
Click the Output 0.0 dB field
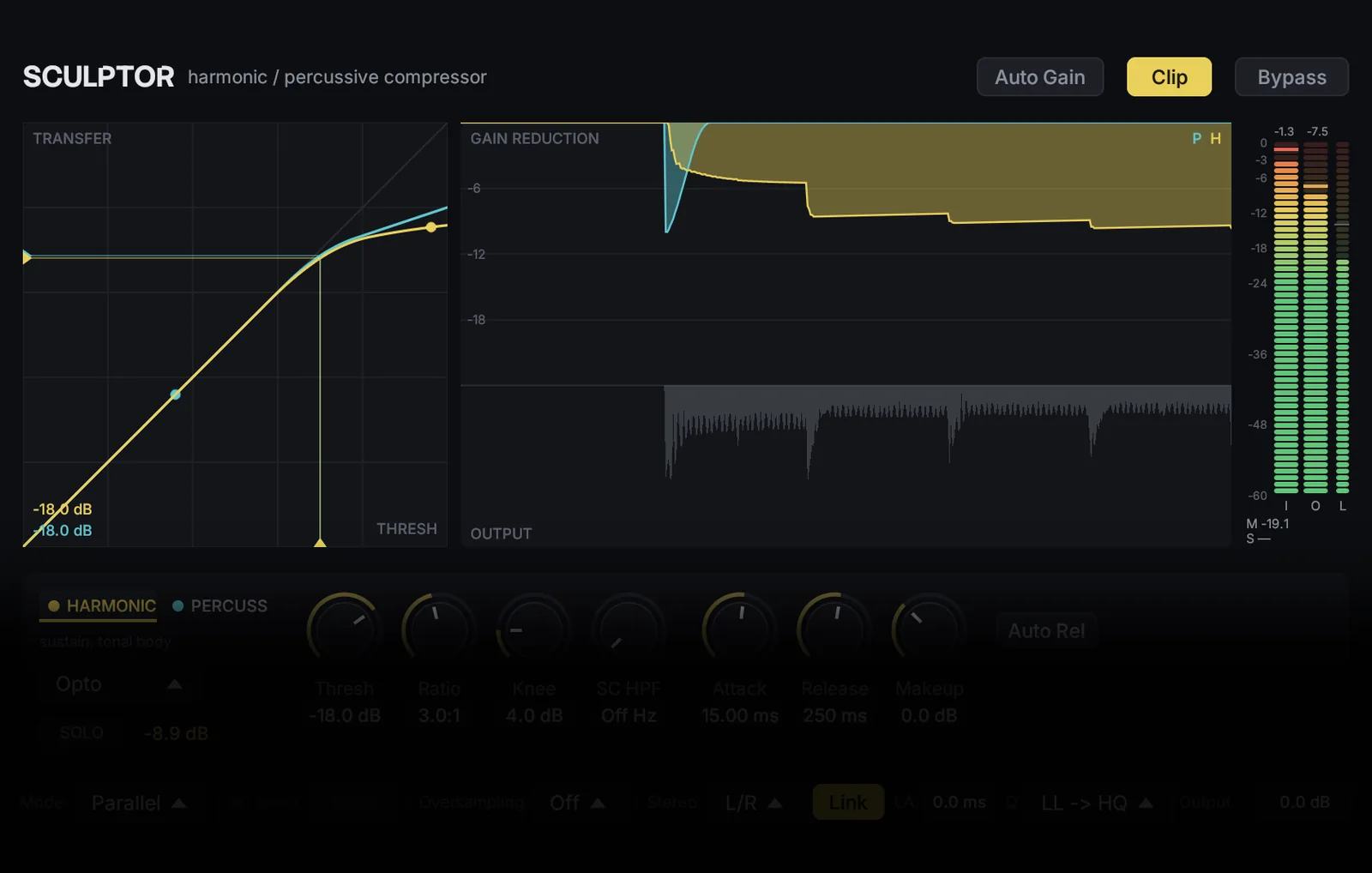pos(1304,803)
